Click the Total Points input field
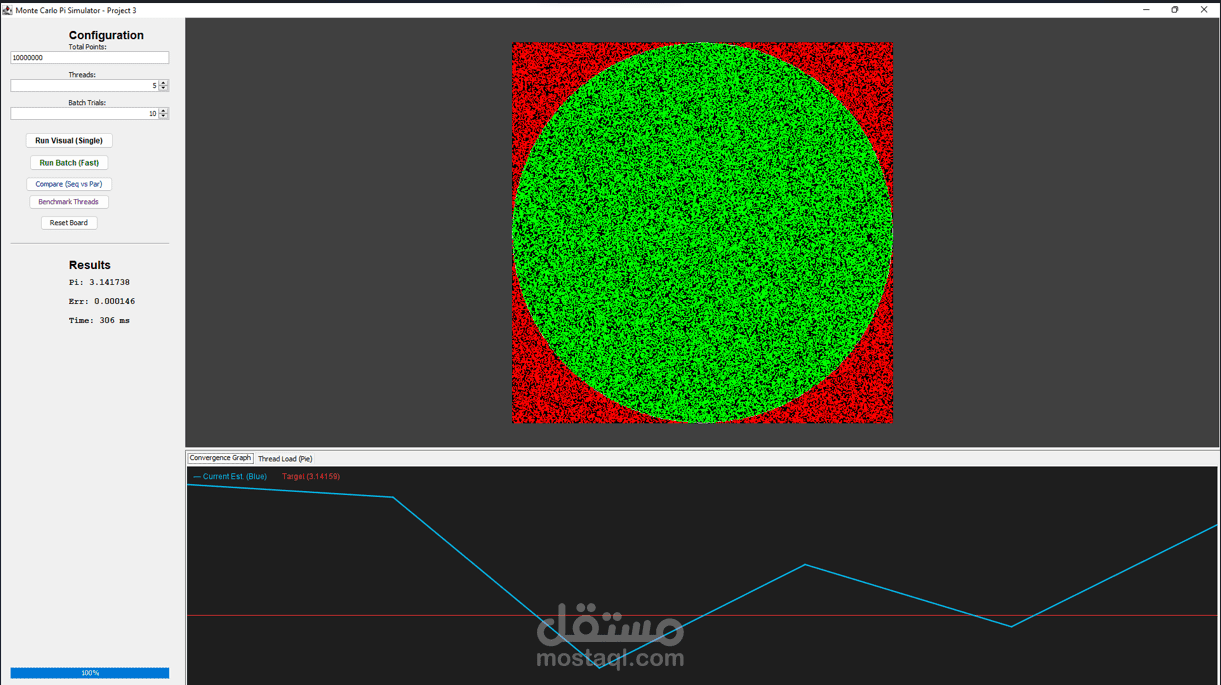Viewport: 1221px width, 685px height. click(89, 57)
